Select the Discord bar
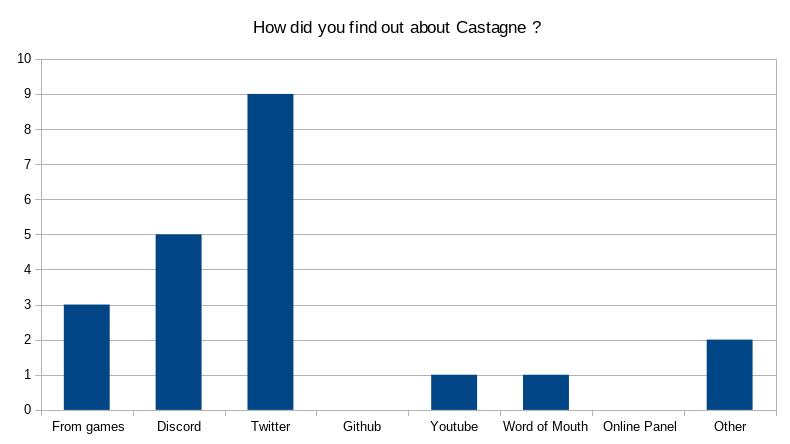Screen dimensions: 790x444 [x=178, y=322]
